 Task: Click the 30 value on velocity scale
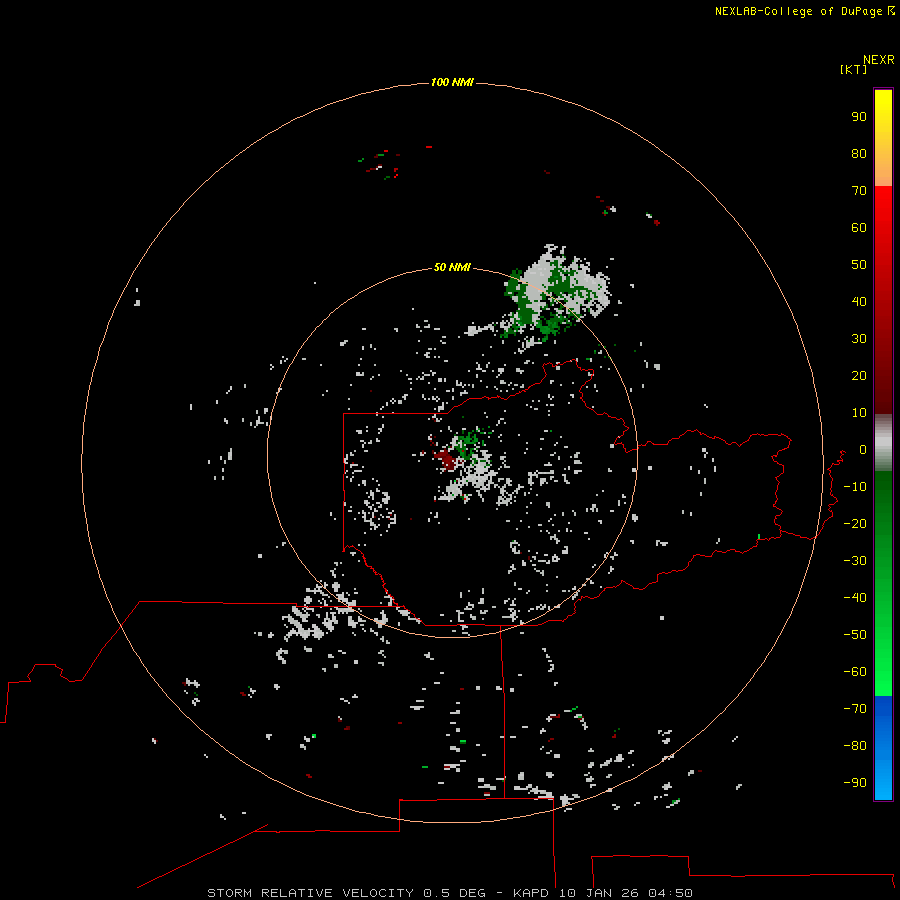[x=859, y=339]
